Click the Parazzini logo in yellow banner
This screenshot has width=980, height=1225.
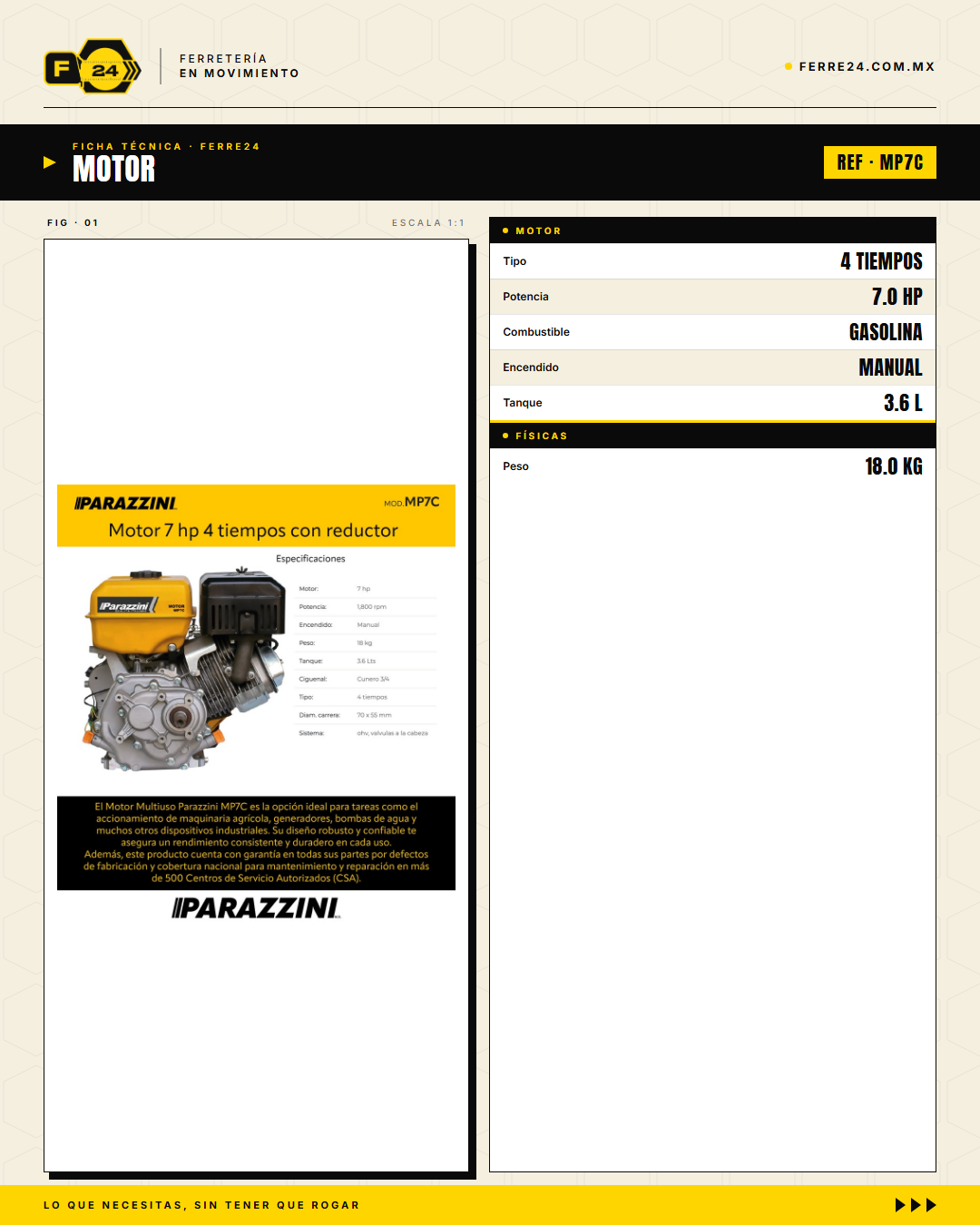(x=125, y=504)
